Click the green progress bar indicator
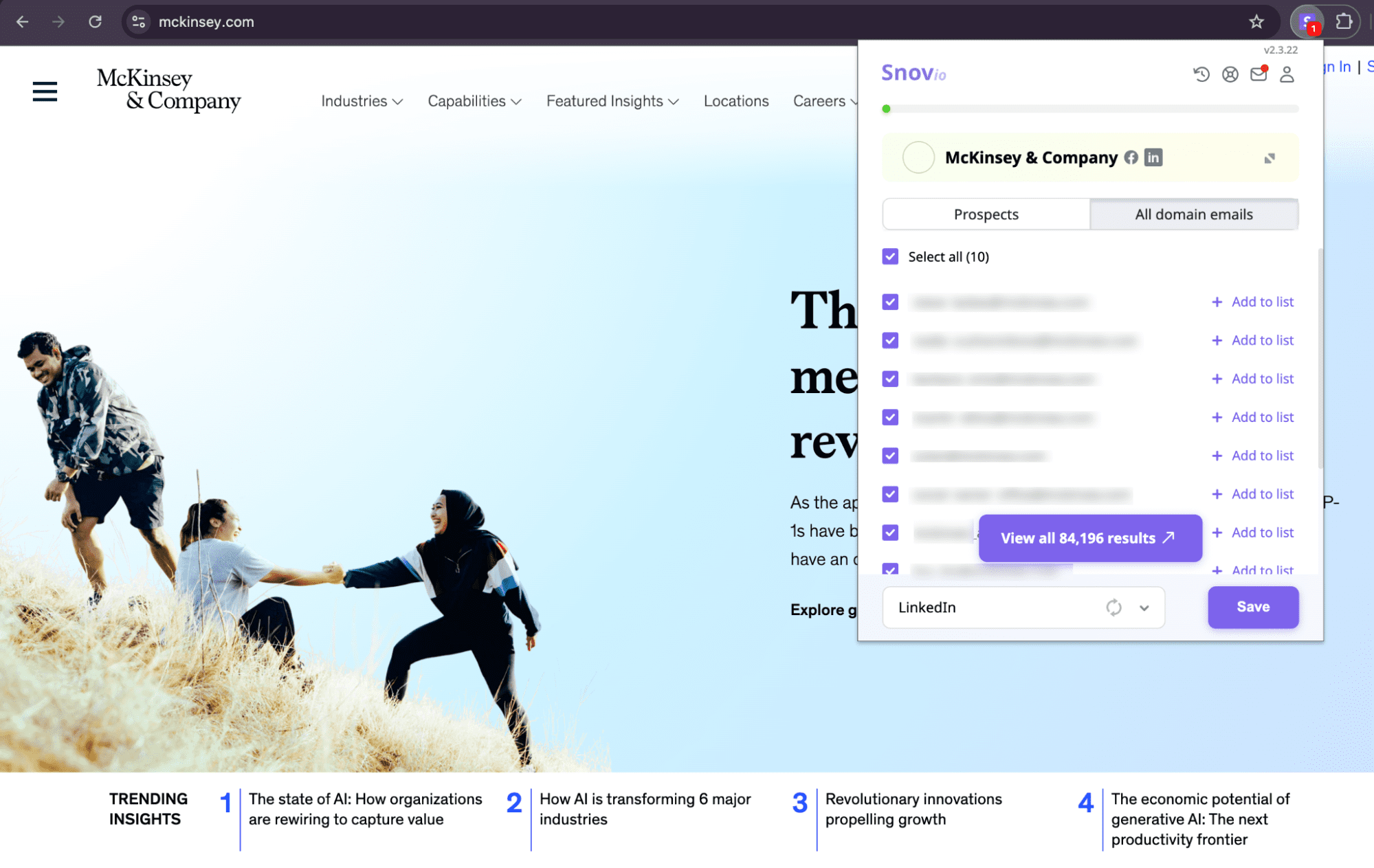This screenshot has height=868, width=1374. tap(886, 109)
